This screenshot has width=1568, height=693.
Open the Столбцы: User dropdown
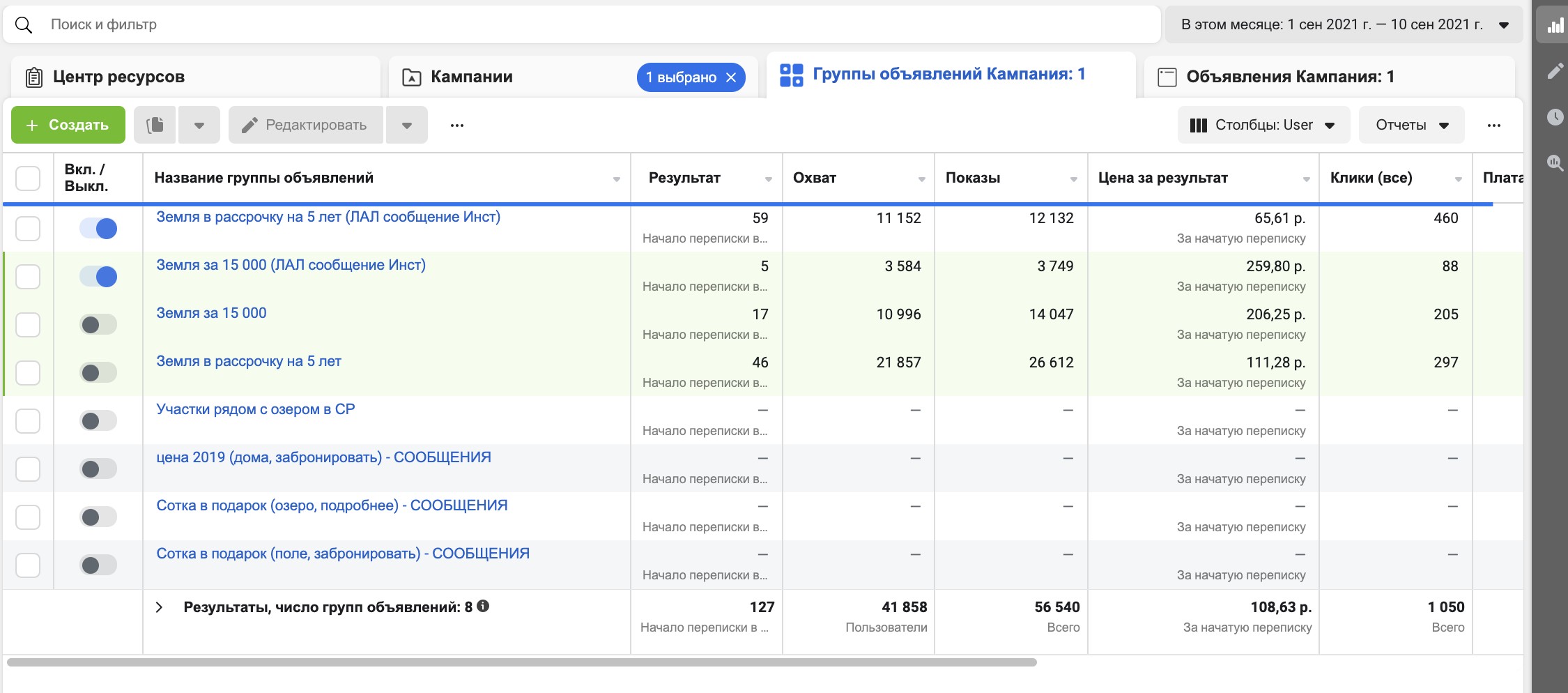pos(1263,125)
